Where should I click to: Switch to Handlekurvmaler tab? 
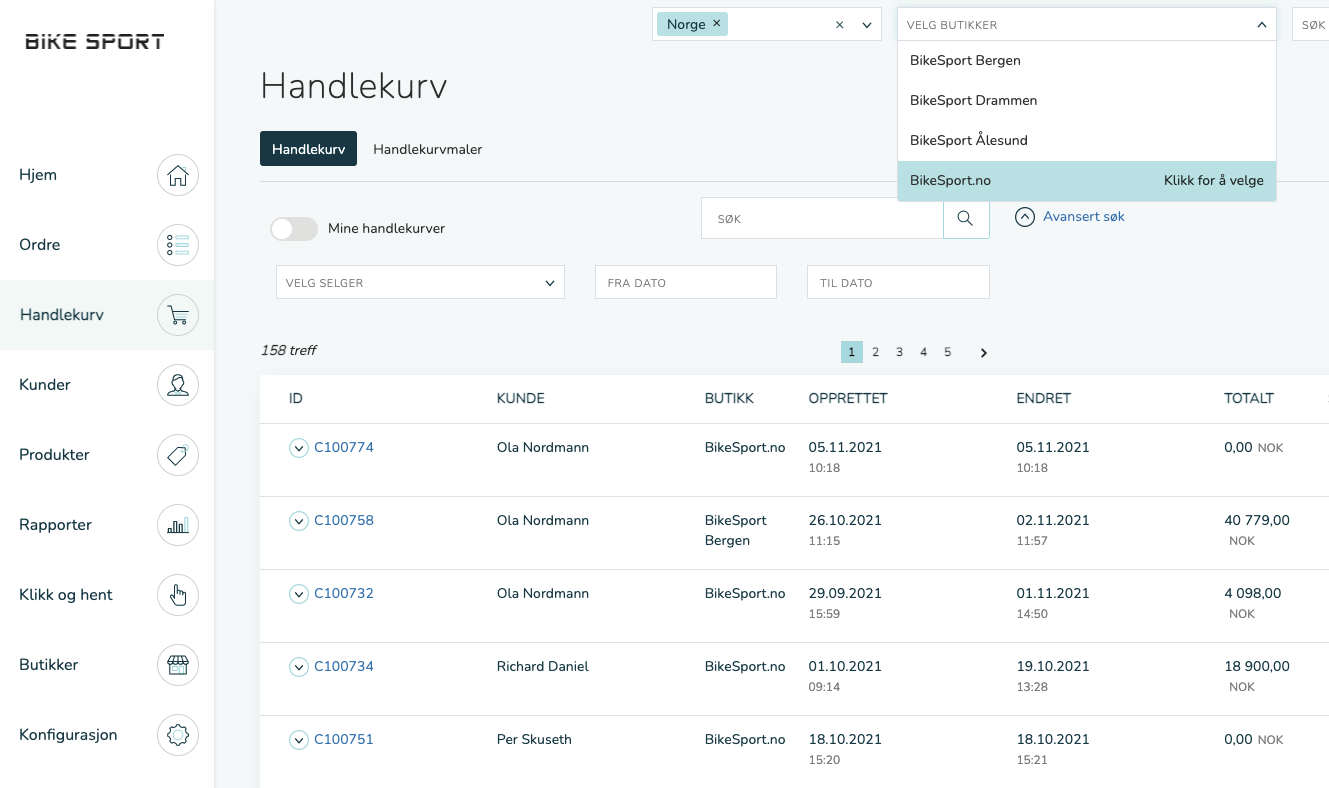(x=428, y=149)
